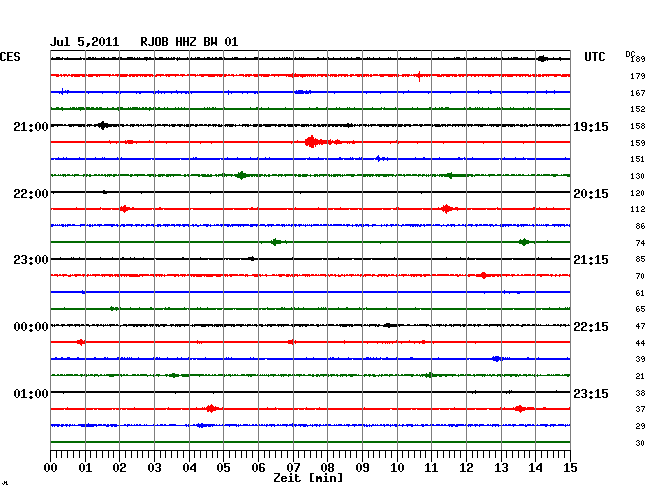Click the x-axis minute tick label "13"

[x=501, y=468]
